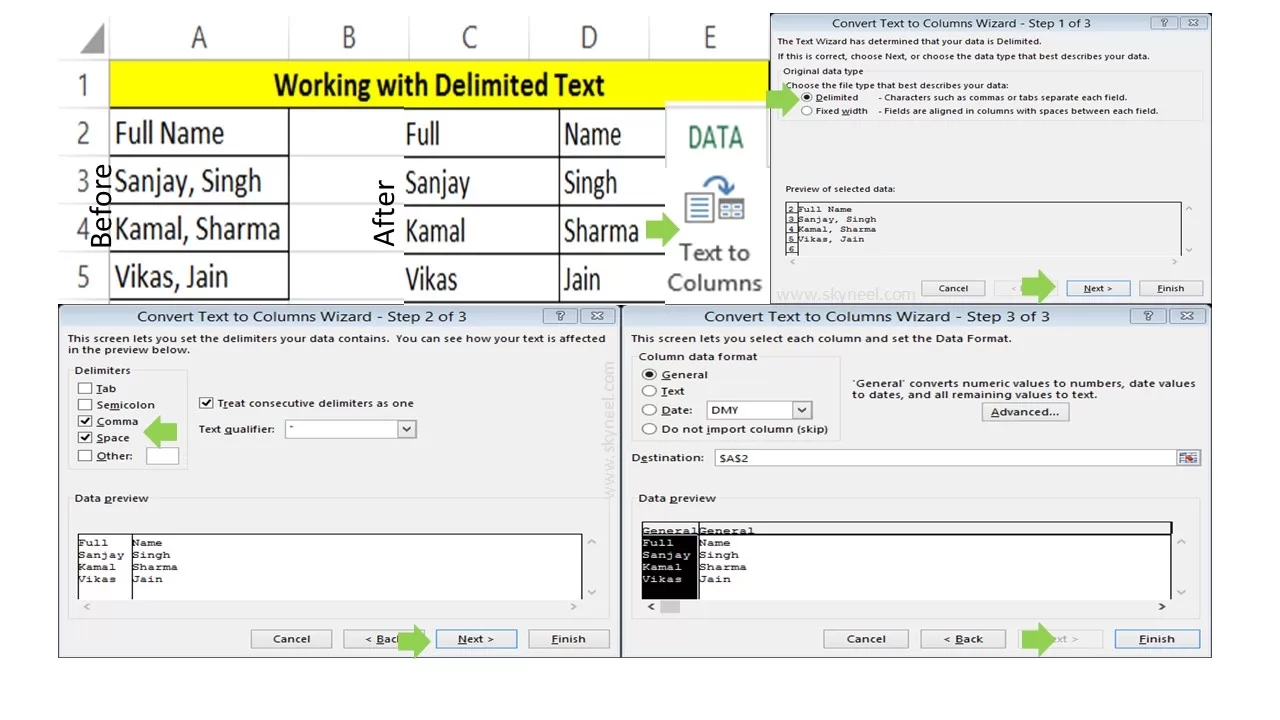Close the Step 1 of 3 wizard
Viewport: 1280px width, 720px height.
coord(1191,23)
